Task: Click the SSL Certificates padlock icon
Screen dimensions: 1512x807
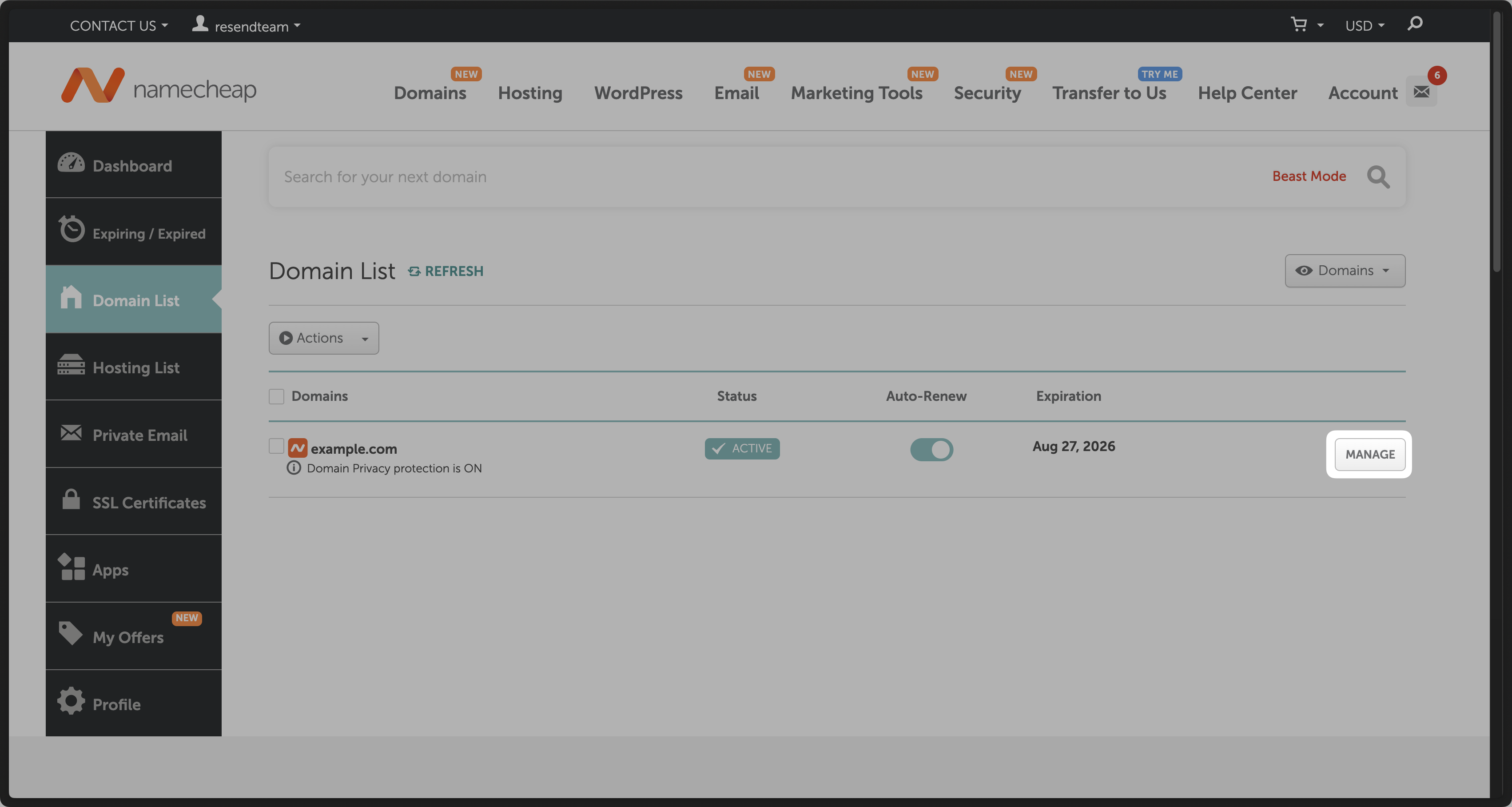Action: (x=71, y=500)
